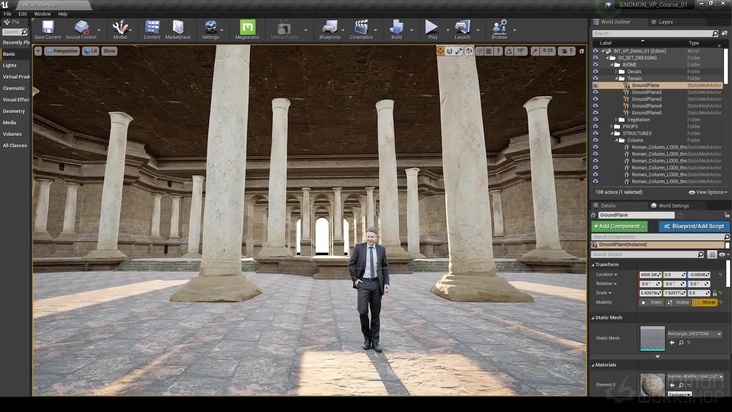
Task: Open the Perspective view dropdown
Action: point(62,51)
